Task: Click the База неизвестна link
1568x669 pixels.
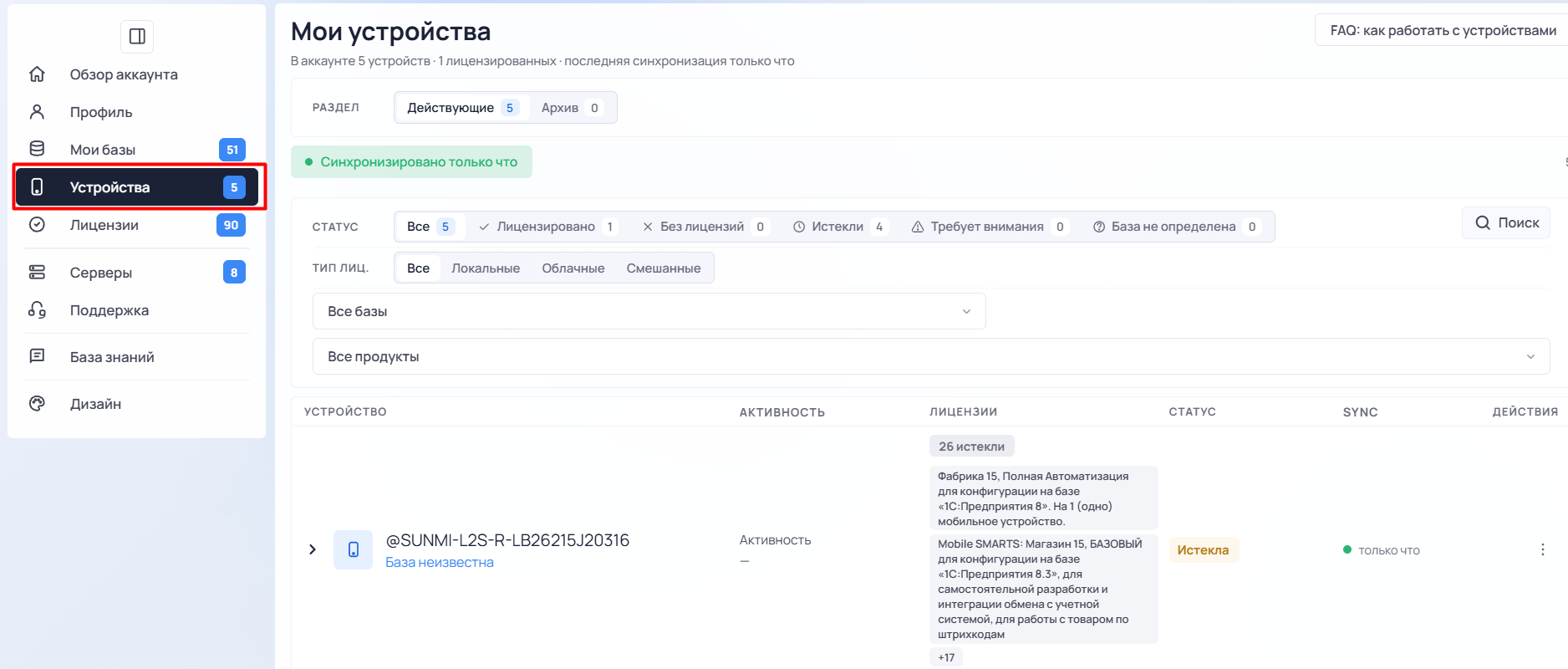Action: coord(440,563)
